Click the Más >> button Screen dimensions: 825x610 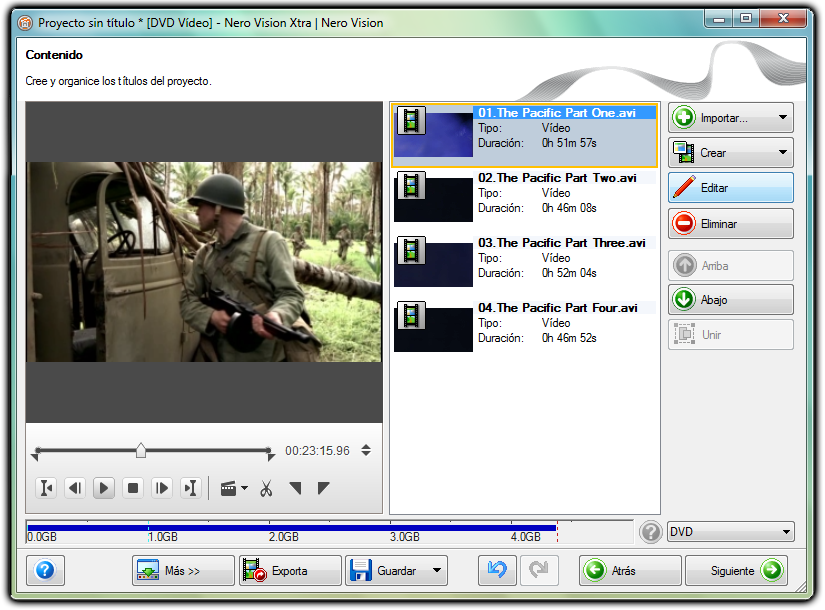coord(183,571)
